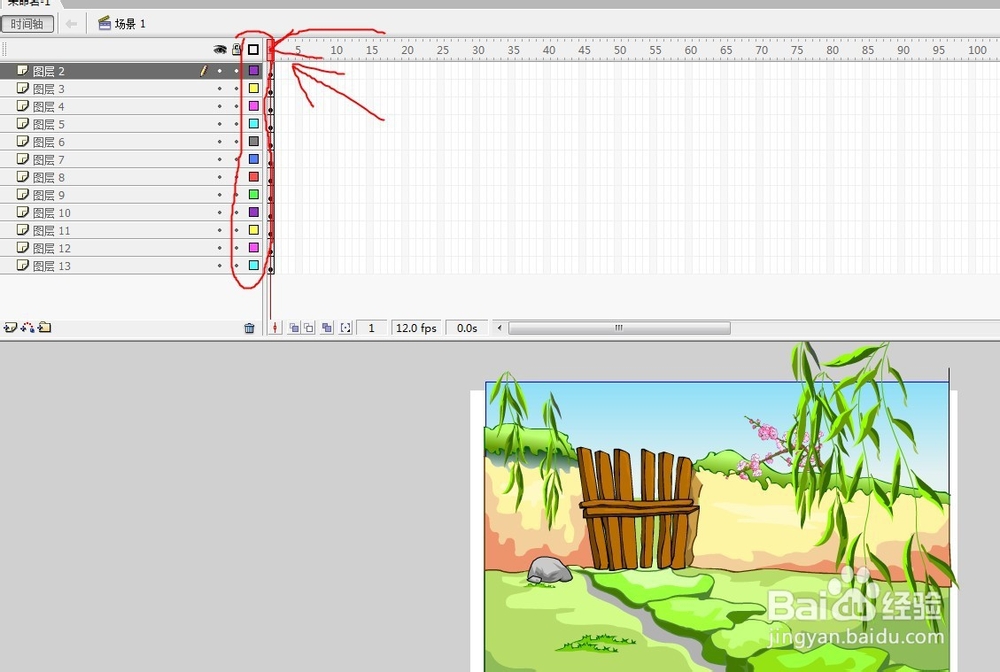Select the 图层 10 layer name
This screenshot has height=672, width=1000.
pos(52,213)
